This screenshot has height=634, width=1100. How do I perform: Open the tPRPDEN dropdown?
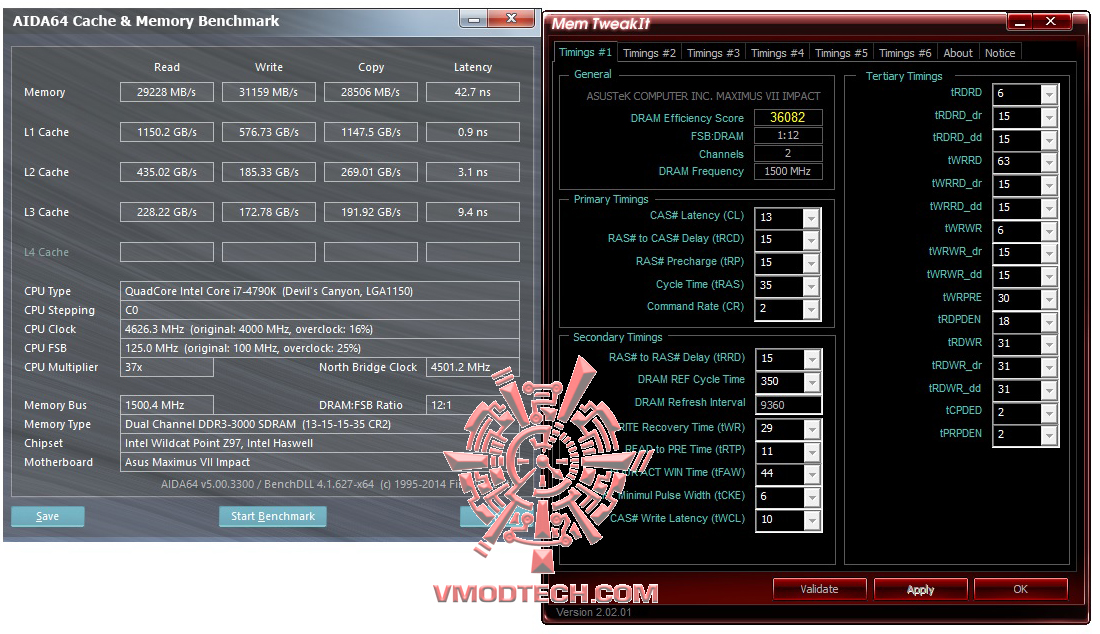point(1049,435)
